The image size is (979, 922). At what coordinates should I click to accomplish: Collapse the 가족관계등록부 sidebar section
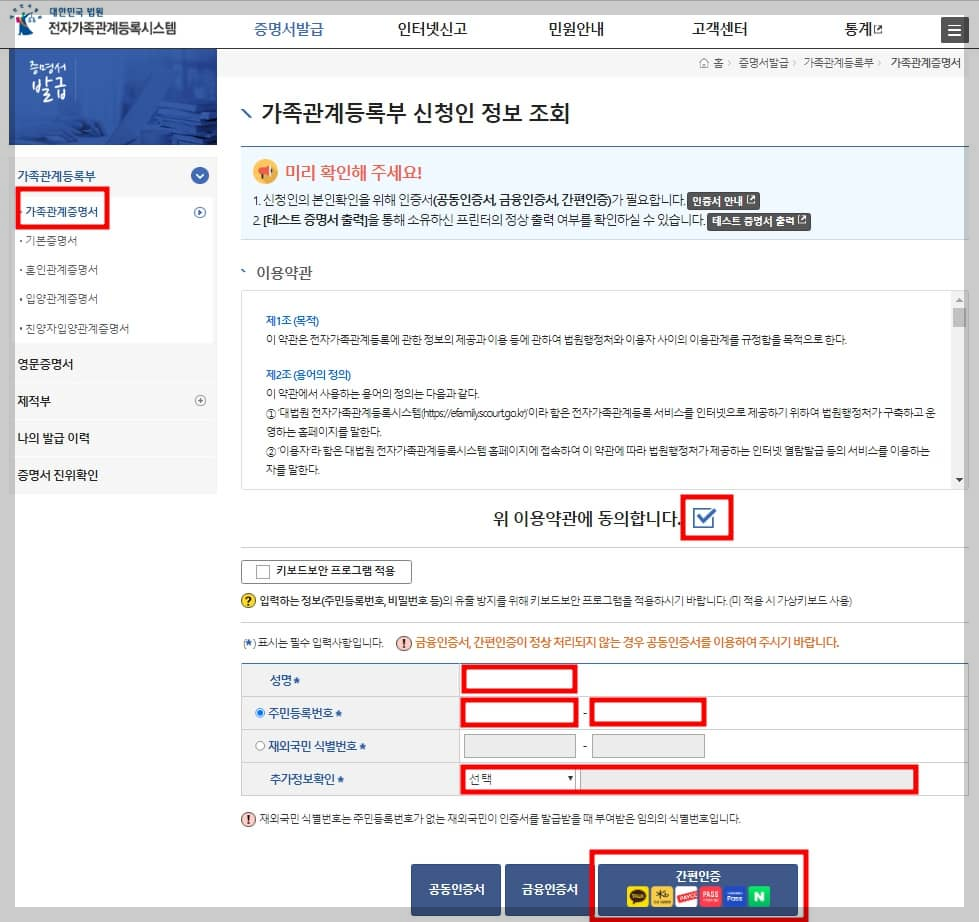pyautogui.click(x=199, y=174)
